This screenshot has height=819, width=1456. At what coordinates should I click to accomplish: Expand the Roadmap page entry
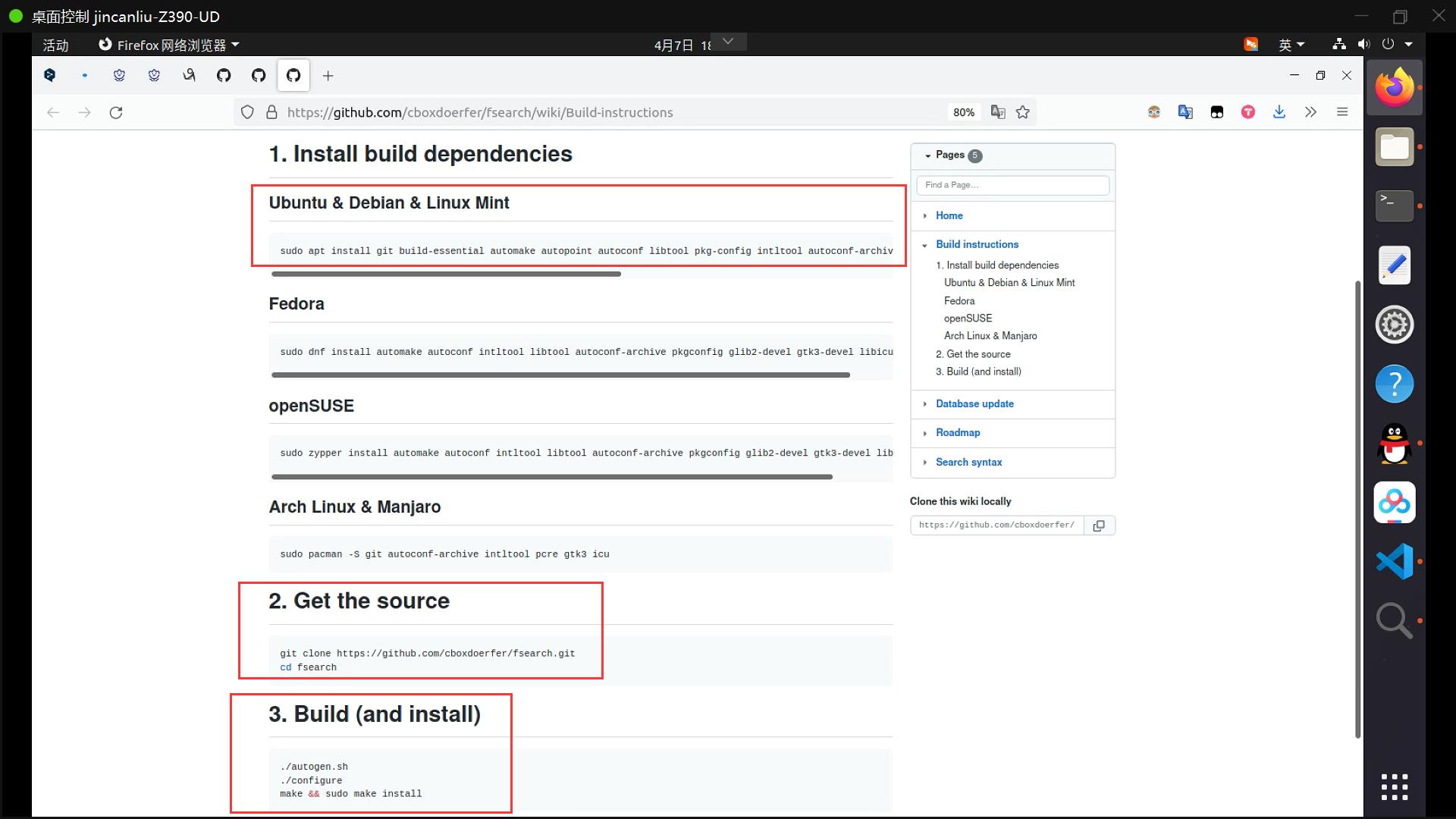(925, 433)
